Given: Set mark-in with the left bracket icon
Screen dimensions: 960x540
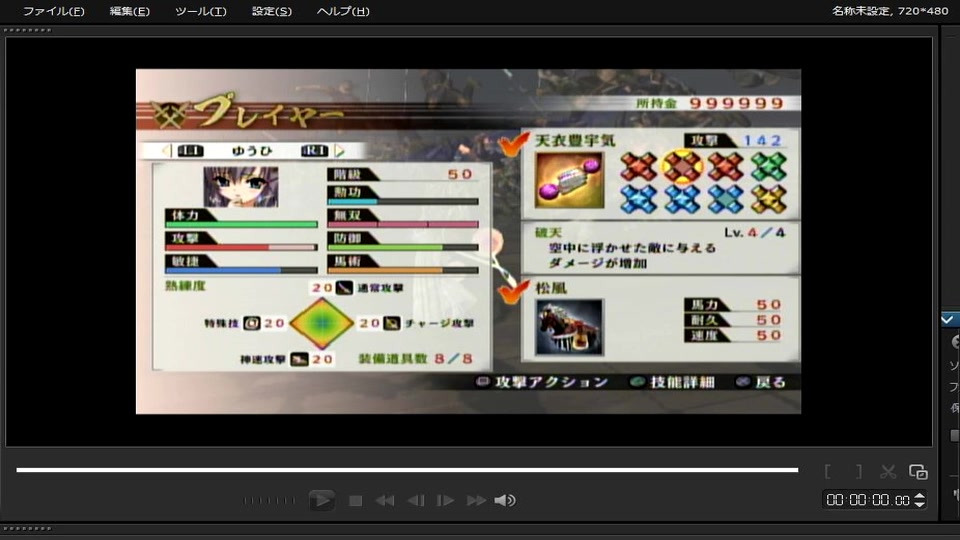Looking at the screenshot, I should pos(828,471).
